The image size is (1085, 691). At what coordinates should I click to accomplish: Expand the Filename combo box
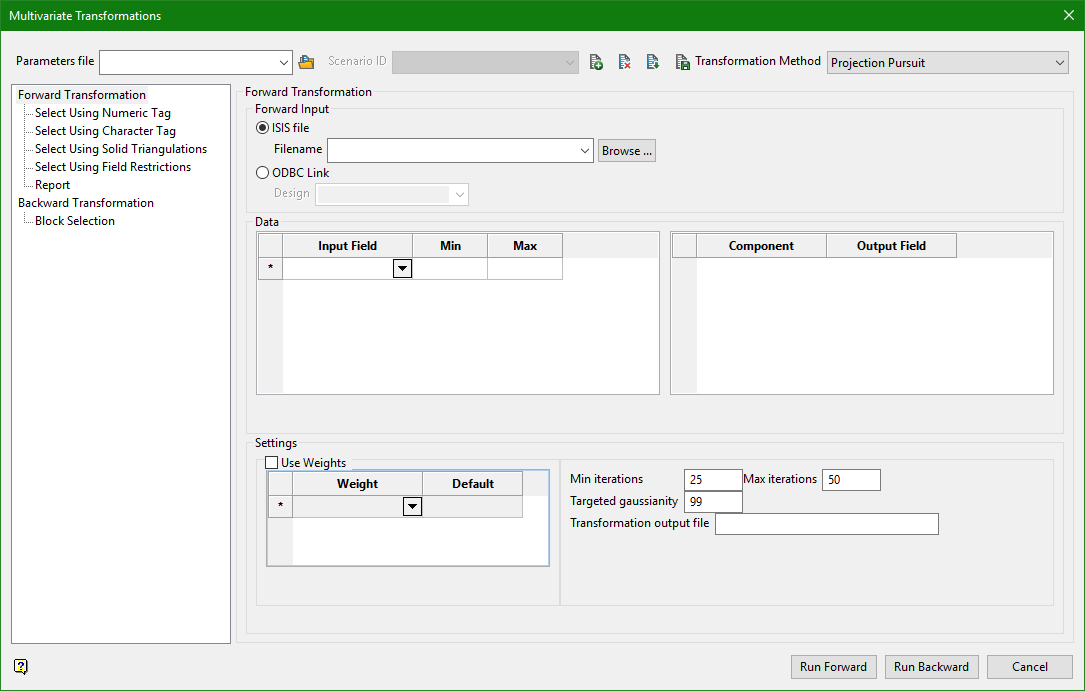click(x=585, y=151)
